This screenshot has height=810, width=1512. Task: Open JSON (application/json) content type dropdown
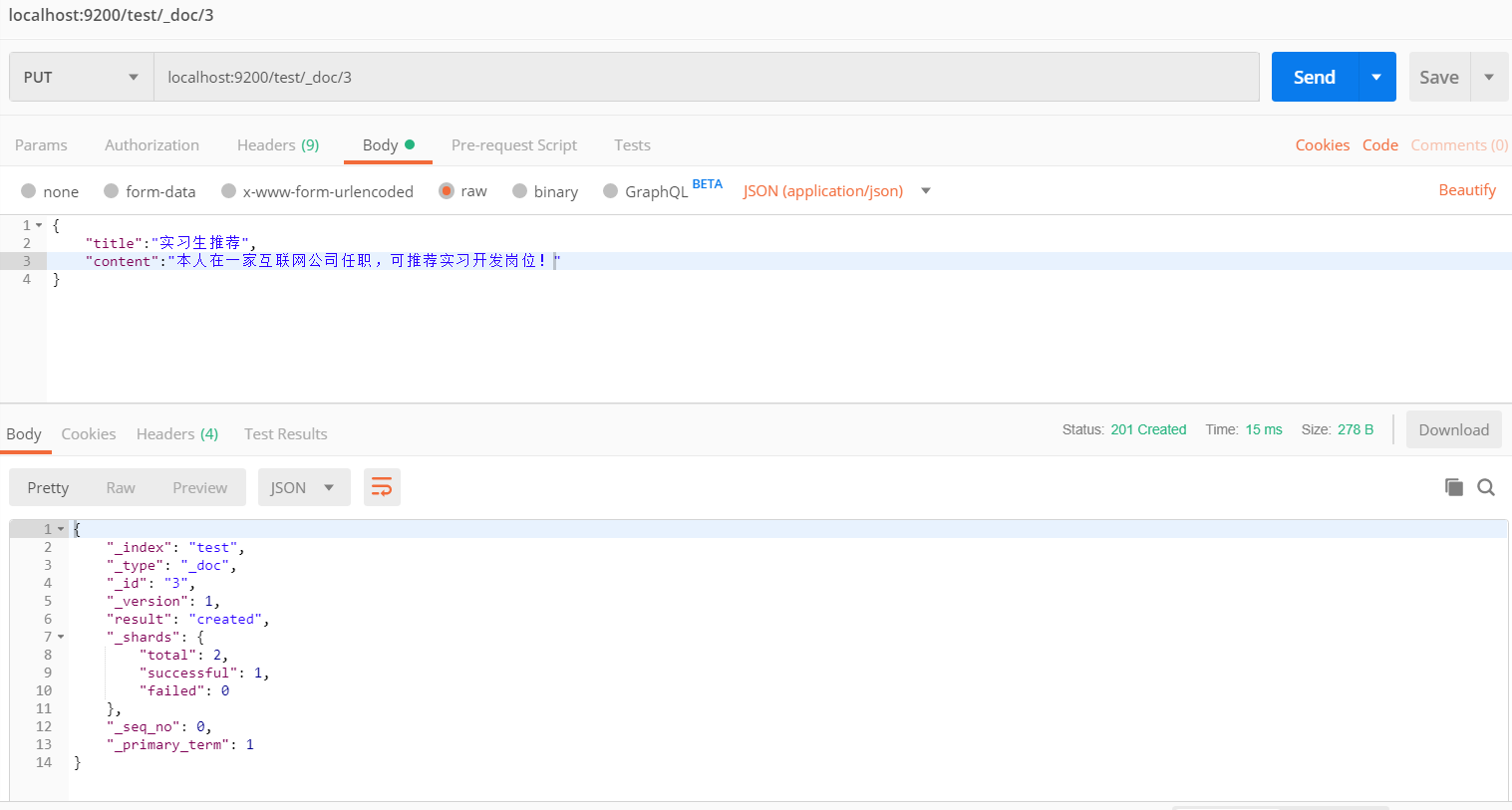[x=836, y=191]
